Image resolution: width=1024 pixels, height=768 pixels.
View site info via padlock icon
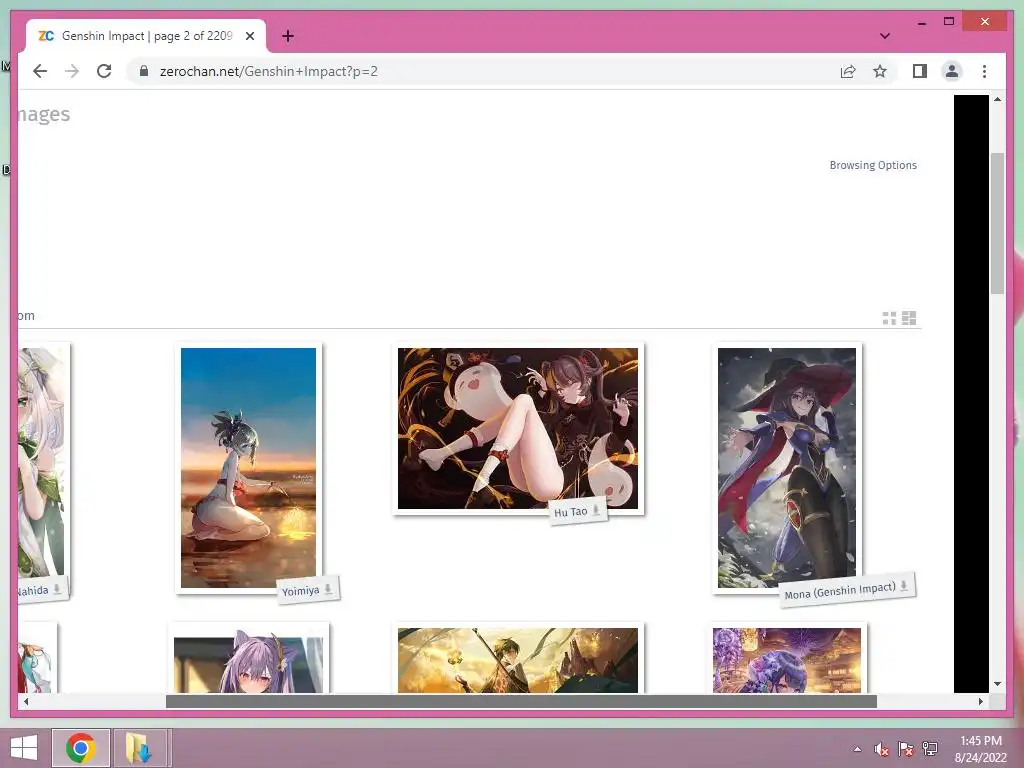coord(144,71)
